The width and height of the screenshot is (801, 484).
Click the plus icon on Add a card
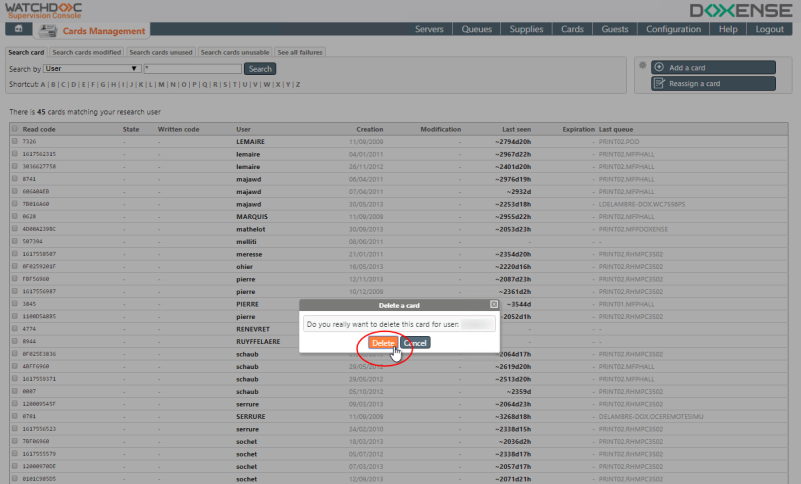659,67
